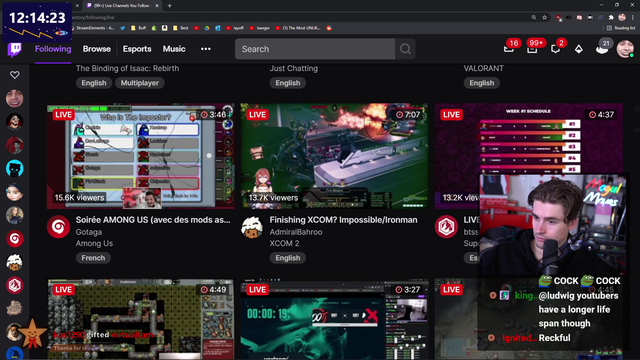This screenshot has width=640, height=360.
Task: Select the English tag under Binding of Isaac
Action: tap(94, 83)
